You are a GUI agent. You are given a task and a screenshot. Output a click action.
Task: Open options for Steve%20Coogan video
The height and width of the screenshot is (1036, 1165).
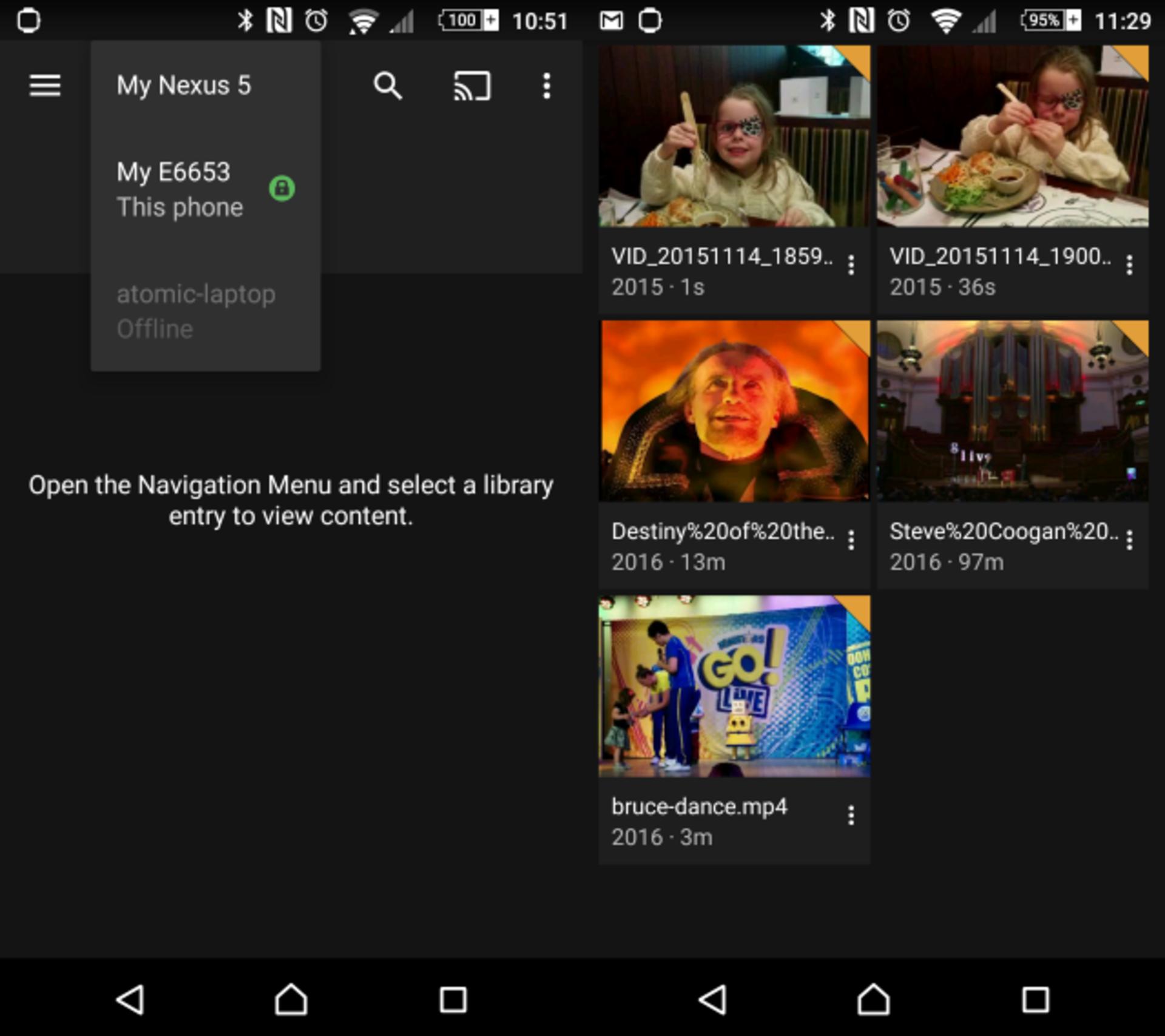coord(1129,540)
